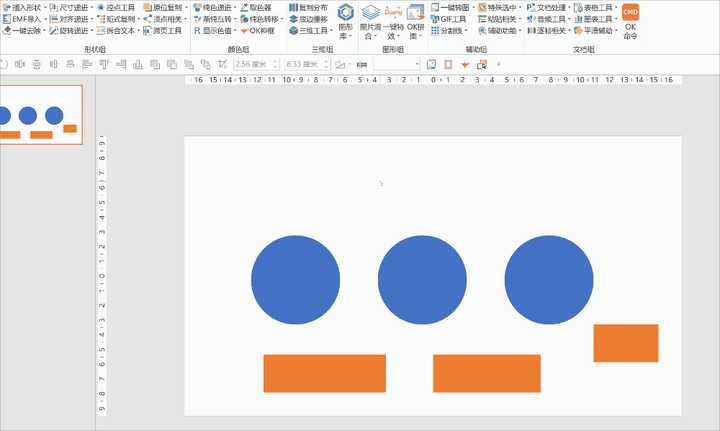Open the 图形库 shape library
Viewport: 720px width, 431px height.
(345, 21)
